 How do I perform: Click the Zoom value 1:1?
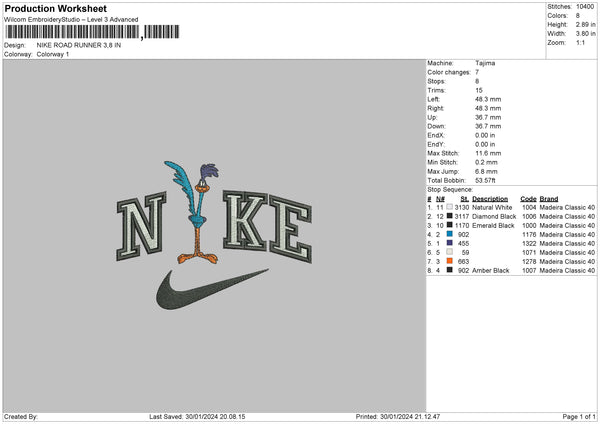[580, 42]
